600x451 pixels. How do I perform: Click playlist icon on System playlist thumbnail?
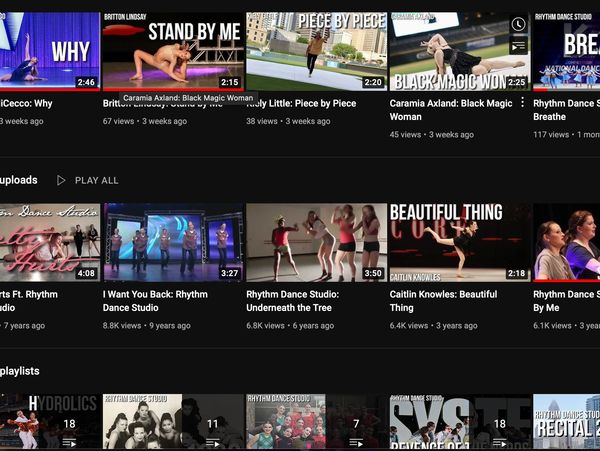tap(500, 442)
